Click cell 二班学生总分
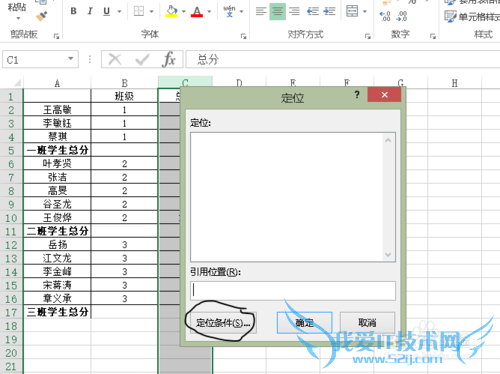Image resolution: width=500 pixels, height=374 pixels. (x=57, y=231)
